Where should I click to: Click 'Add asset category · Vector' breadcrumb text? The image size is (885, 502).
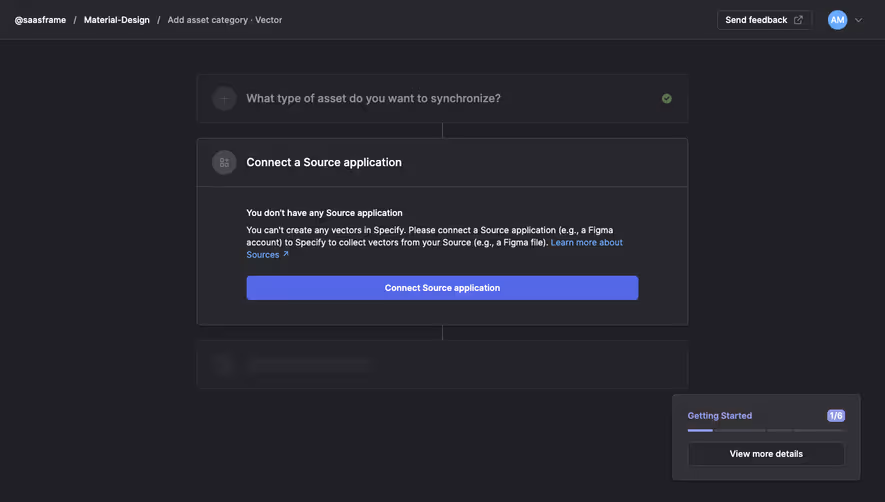(x=225, y=20)
